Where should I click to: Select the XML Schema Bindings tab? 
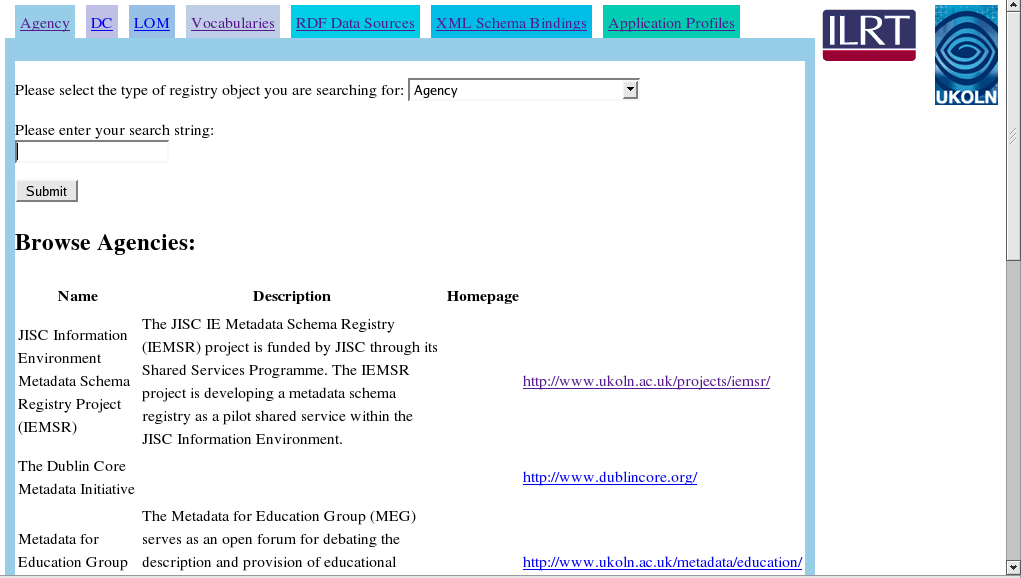[x=511, y=23]
